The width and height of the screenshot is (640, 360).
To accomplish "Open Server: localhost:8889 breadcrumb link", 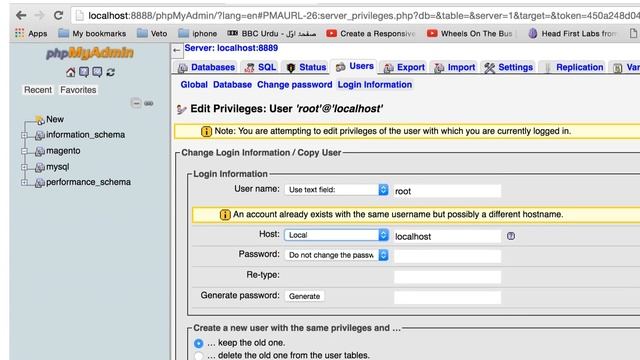I will (x=231, y=48).
